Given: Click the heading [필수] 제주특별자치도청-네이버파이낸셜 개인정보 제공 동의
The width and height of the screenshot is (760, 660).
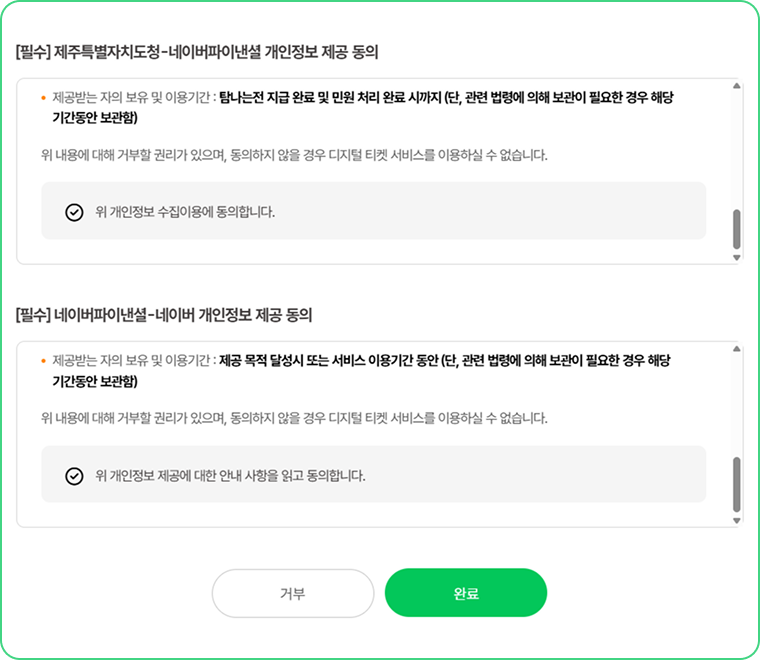Looking at the screenshot, I should coord(197,52).
